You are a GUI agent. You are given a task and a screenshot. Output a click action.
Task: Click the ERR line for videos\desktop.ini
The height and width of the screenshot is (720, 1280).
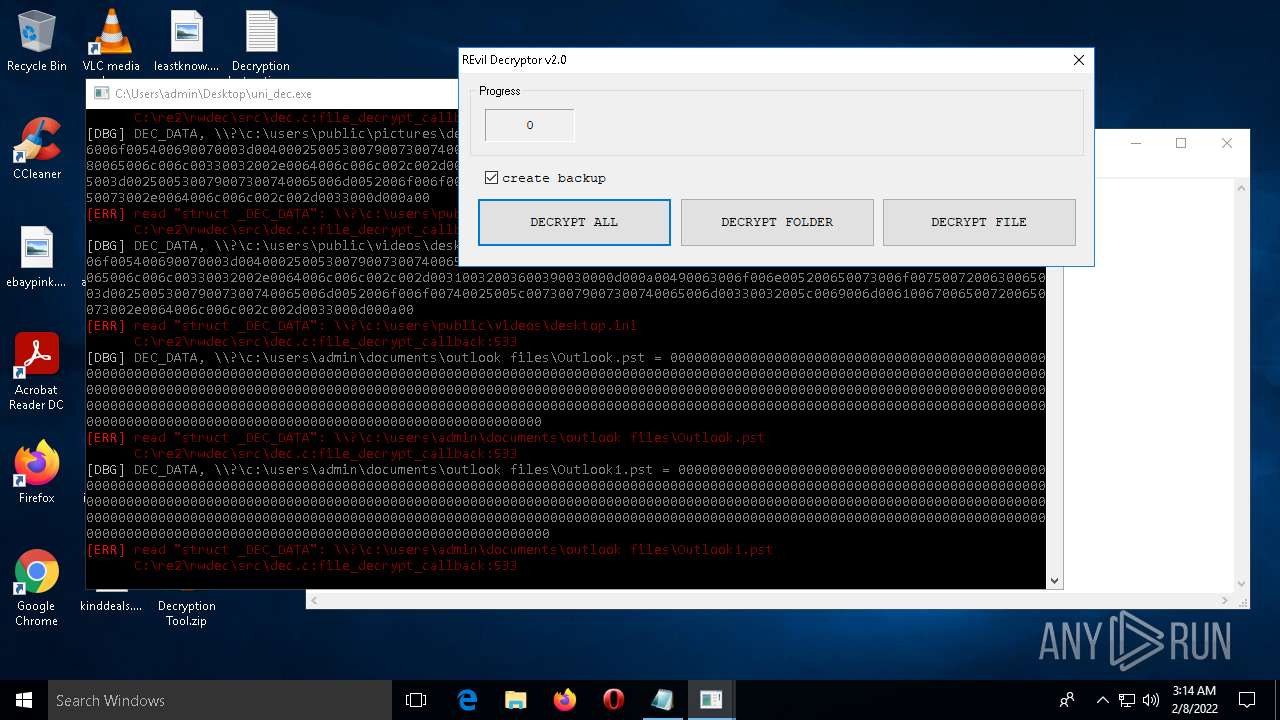[362, 326]
